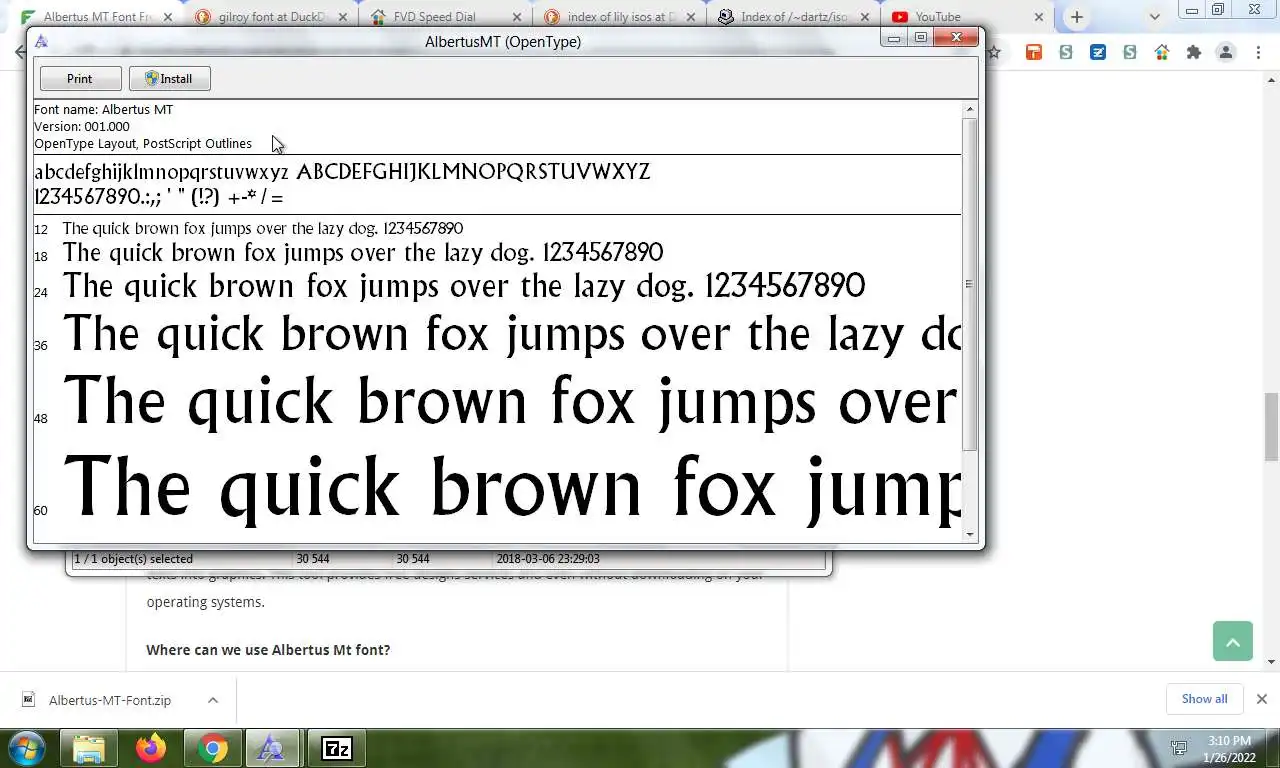This screenshot has height=768, width=1280.
Task: Click 'Where can we use Albertus Mt font?' heading
Action: pyautogui.click(x=268, y=650)
